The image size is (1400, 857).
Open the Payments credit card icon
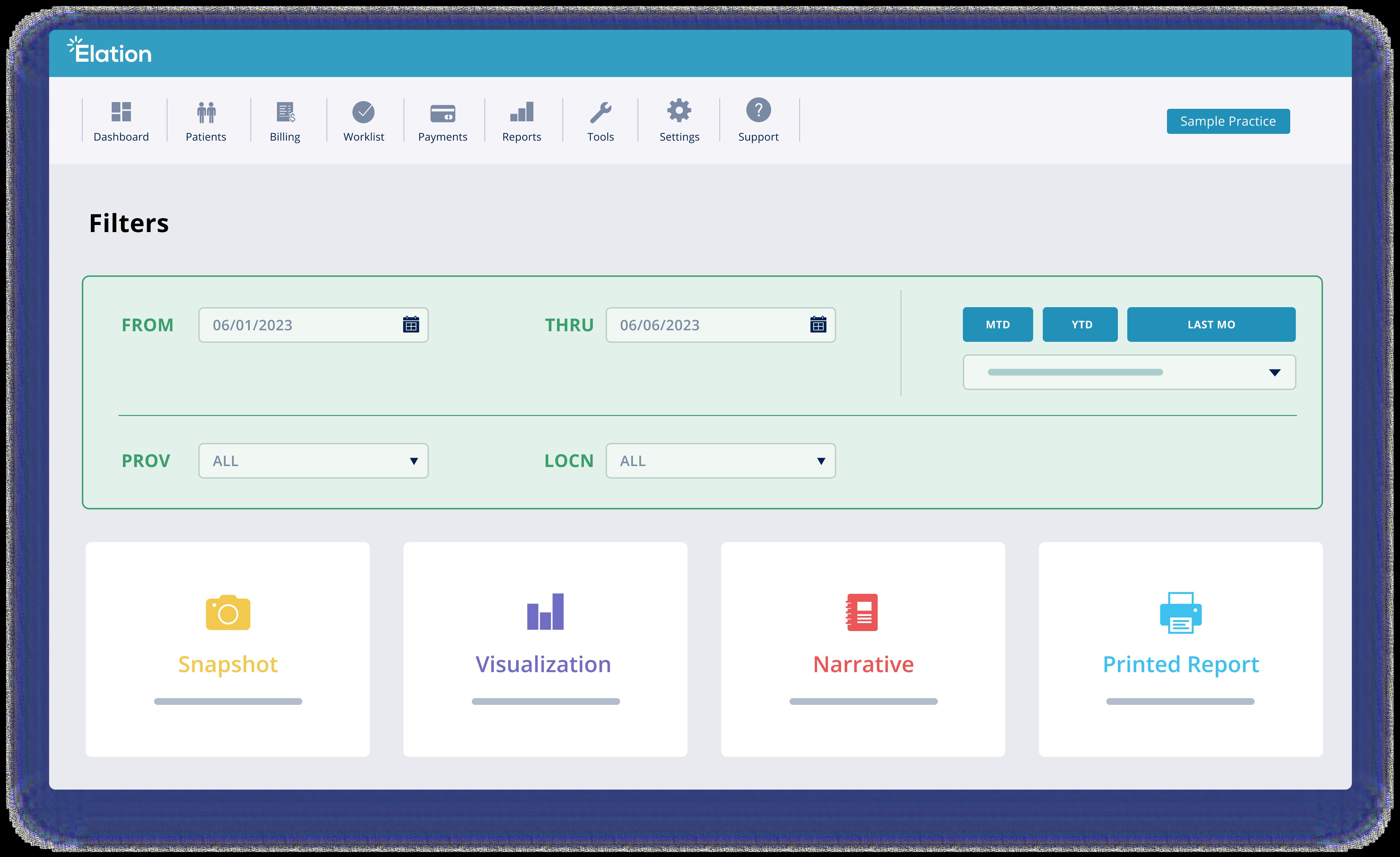[x=443, y=113]
